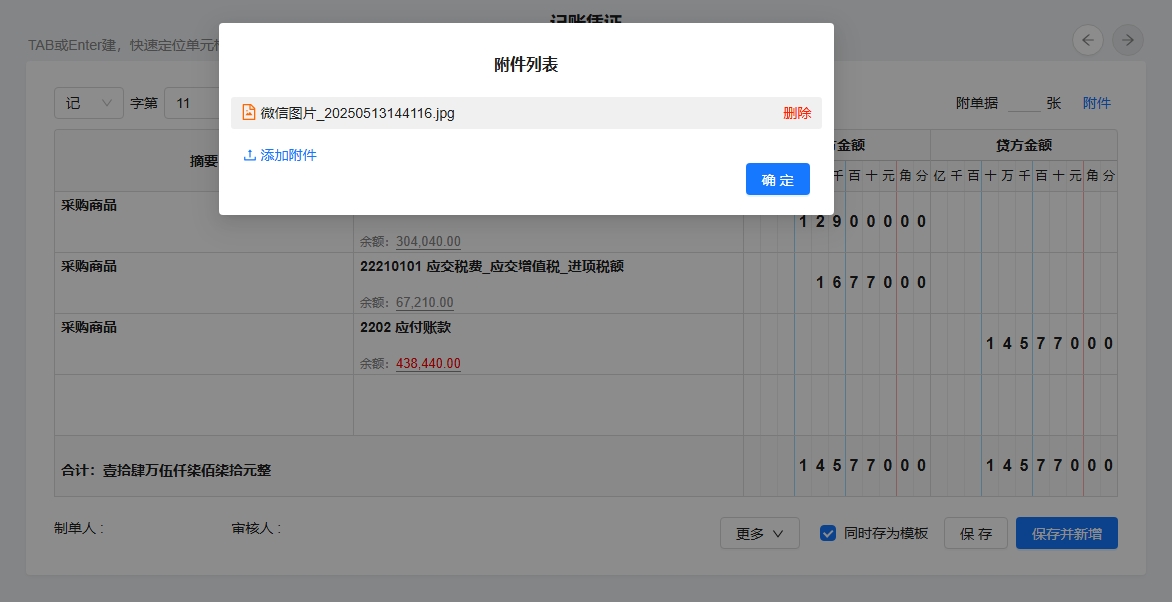
Task: Click the upload arrow icon
Action: [250, 155]
